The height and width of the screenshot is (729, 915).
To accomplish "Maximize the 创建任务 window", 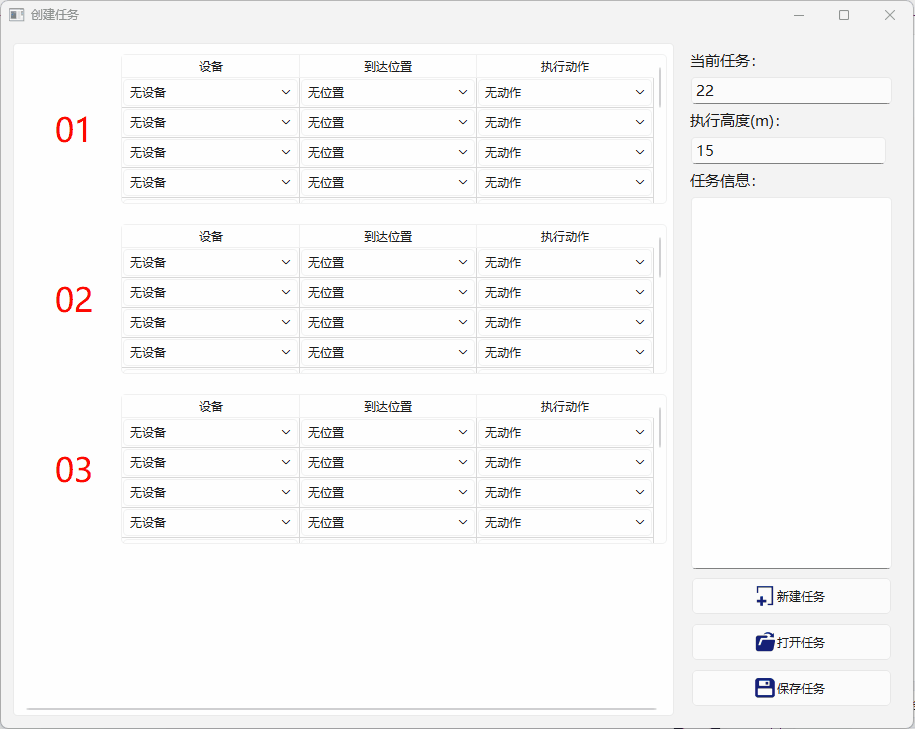I will 844,15.
